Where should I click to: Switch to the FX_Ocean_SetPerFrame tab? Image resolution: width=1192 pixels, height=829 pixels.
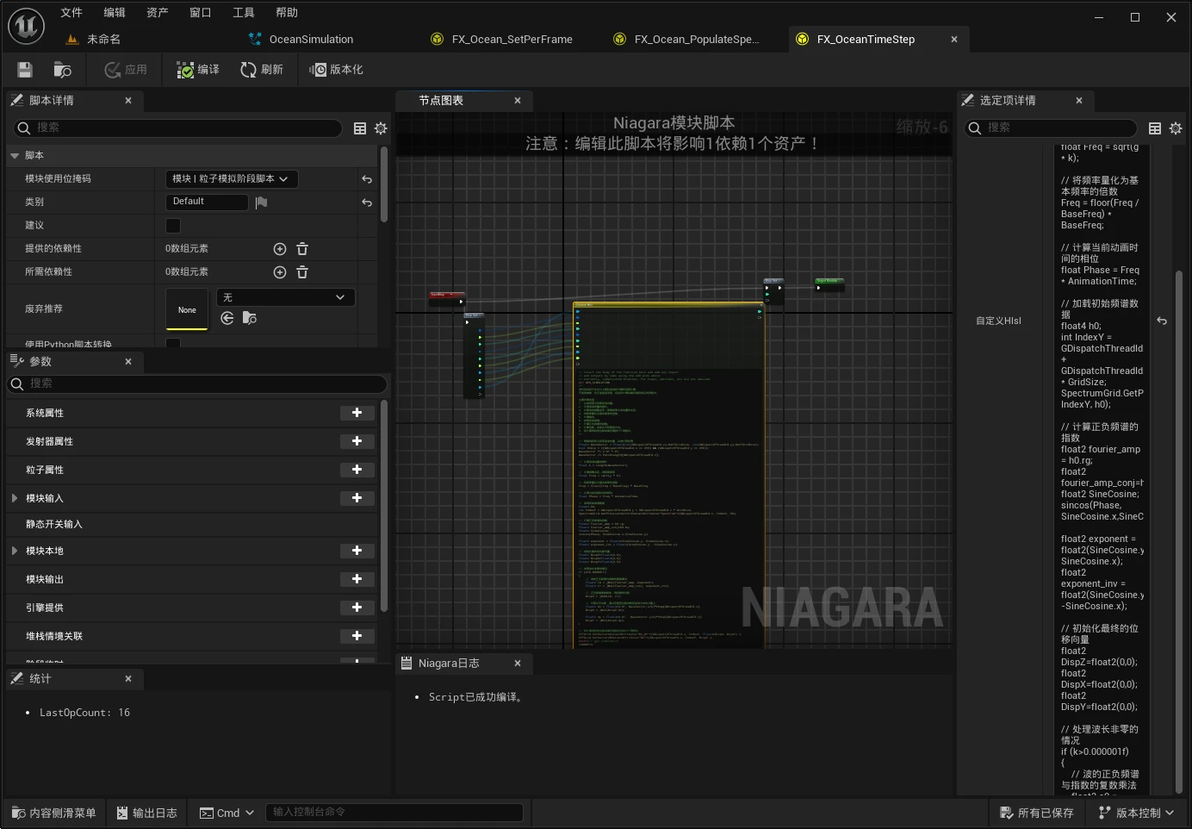(x=511, y=39)
